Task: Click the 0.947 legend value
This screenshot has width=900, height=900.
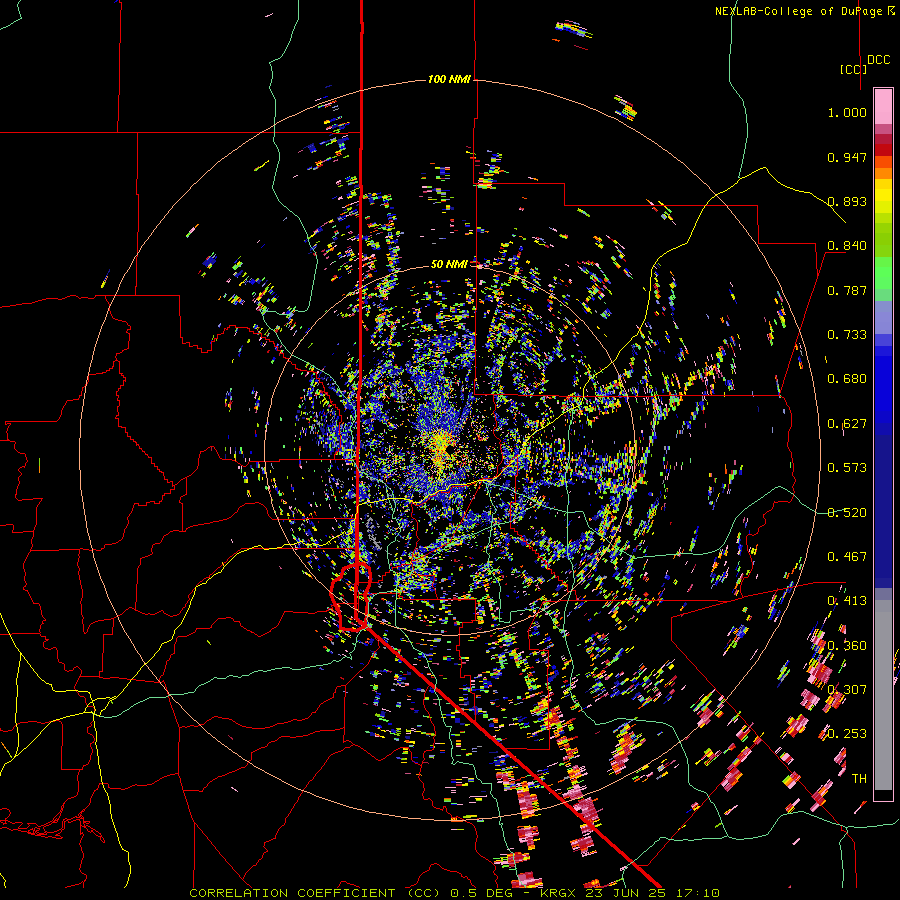Action: (x=847, y=157)
